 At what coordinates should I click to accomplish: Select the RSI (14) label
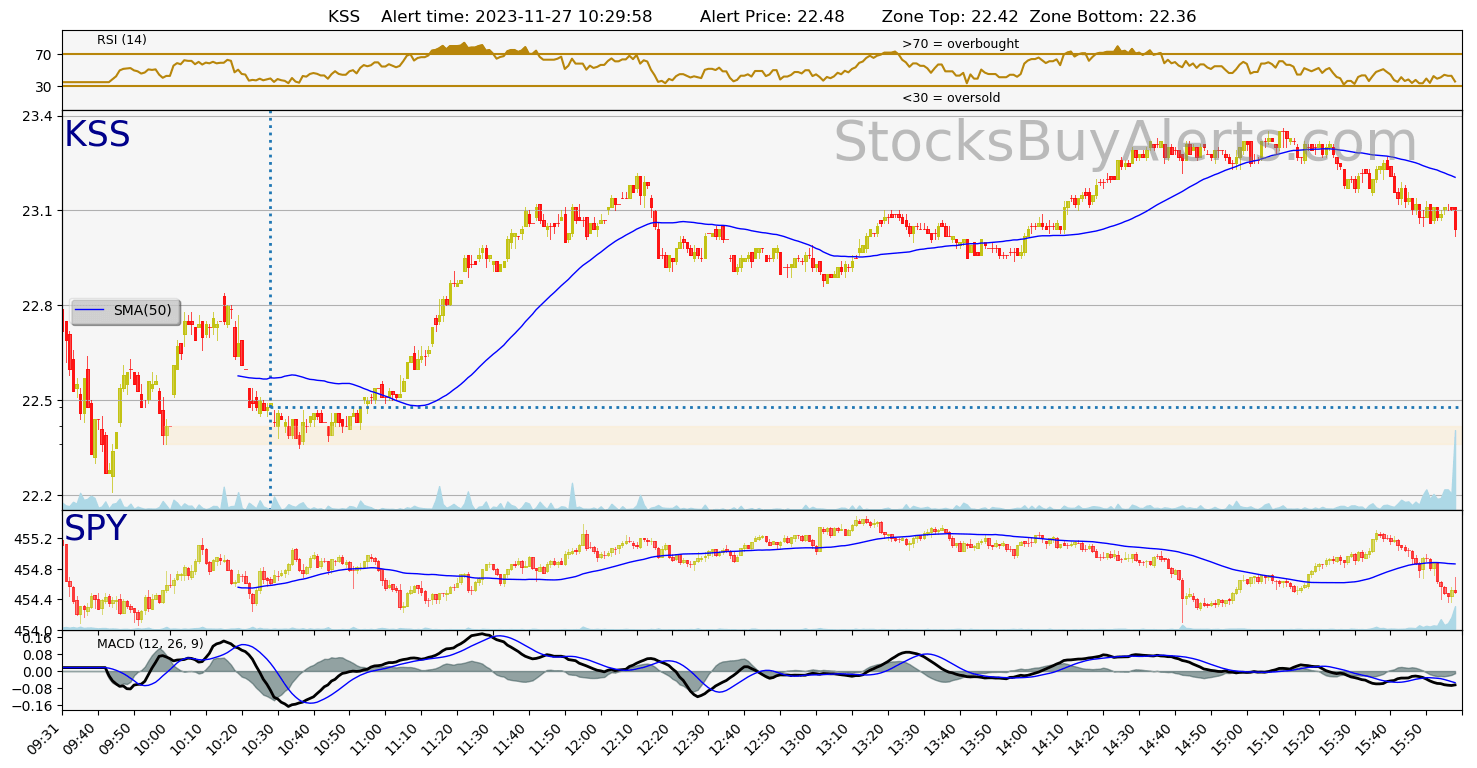pos(122,40)
